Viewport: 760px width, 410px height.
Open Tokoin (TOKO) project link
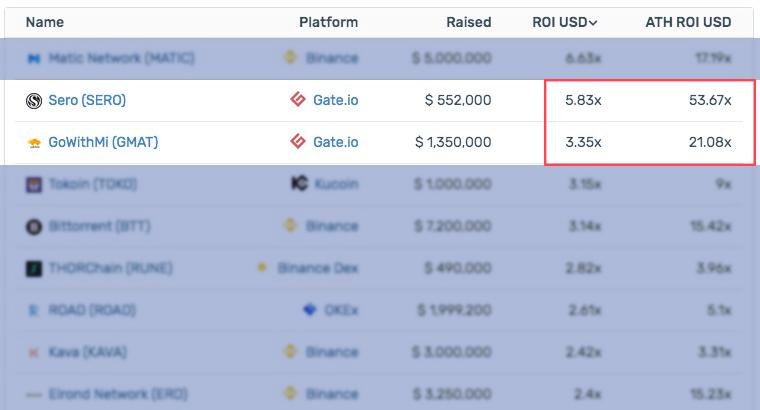click(x=93, y=184)
